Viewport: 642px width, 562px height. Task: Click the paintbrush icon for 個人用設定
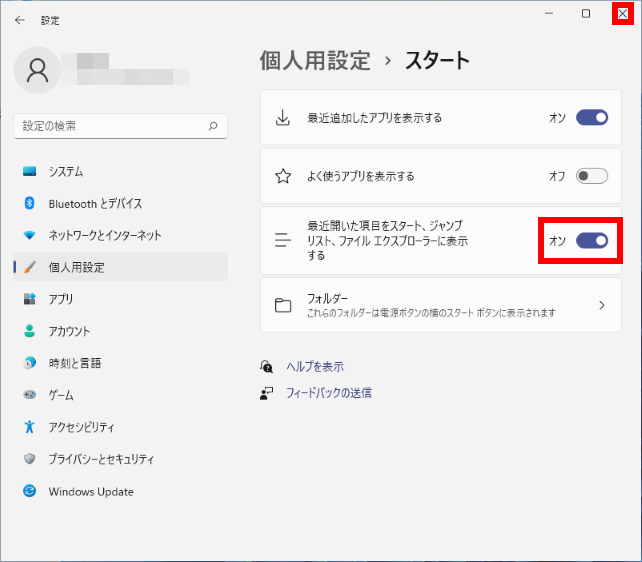29,267
